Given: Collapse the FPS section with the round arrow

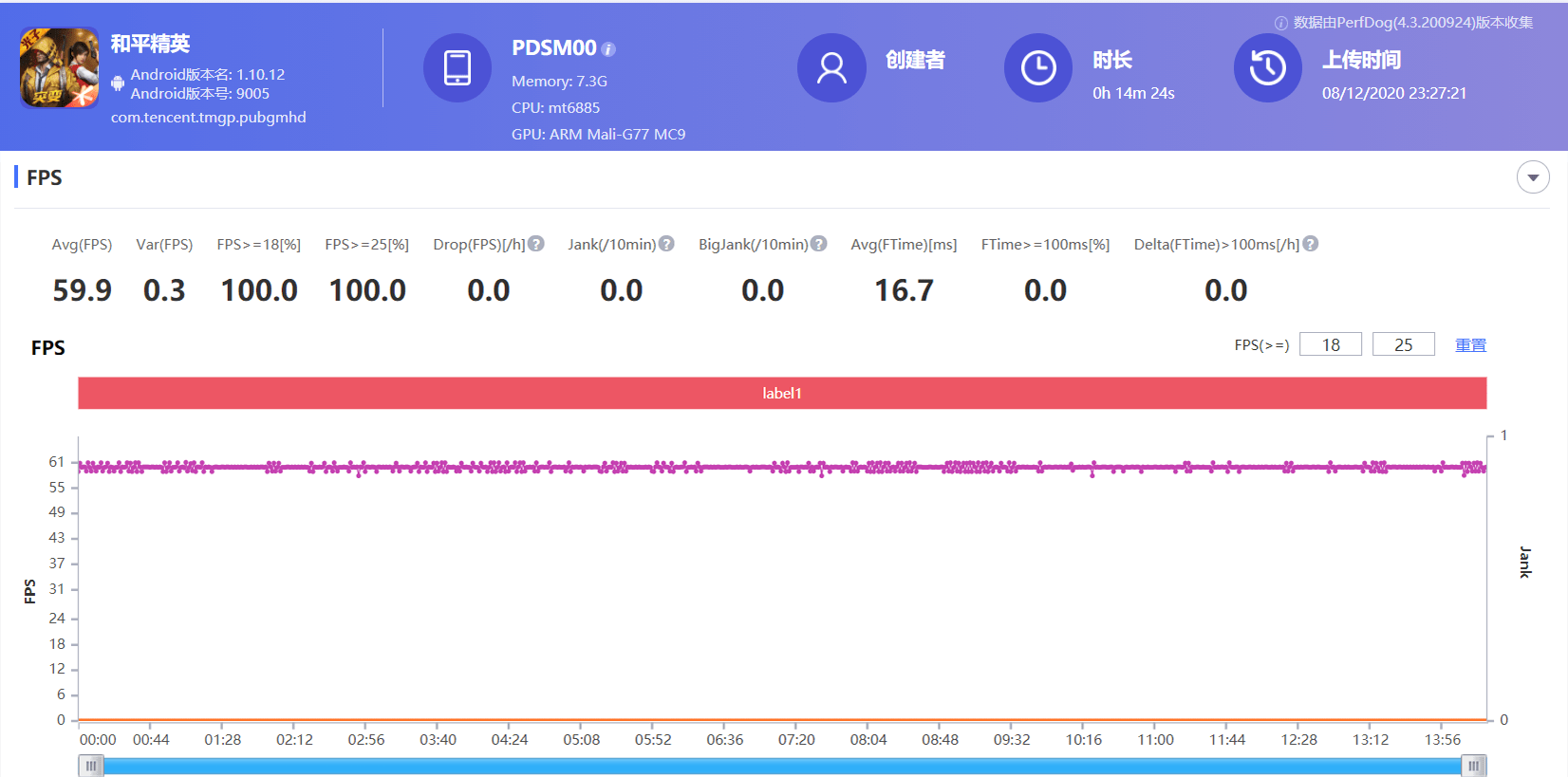Looking at the screenshot, I should [1533, 177].
